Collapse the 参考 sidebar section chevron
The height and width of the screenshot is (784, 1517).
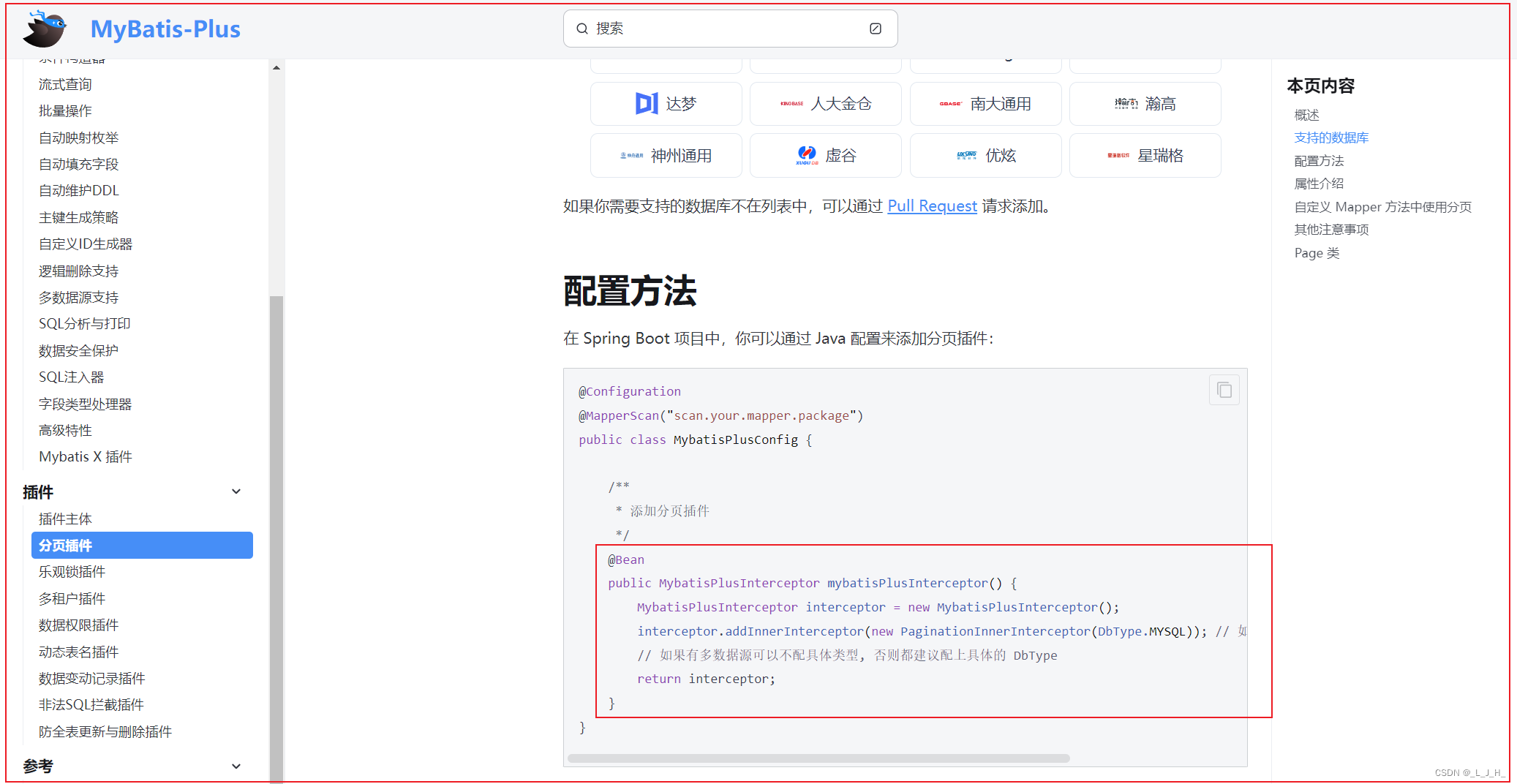[x=236, y=766]
